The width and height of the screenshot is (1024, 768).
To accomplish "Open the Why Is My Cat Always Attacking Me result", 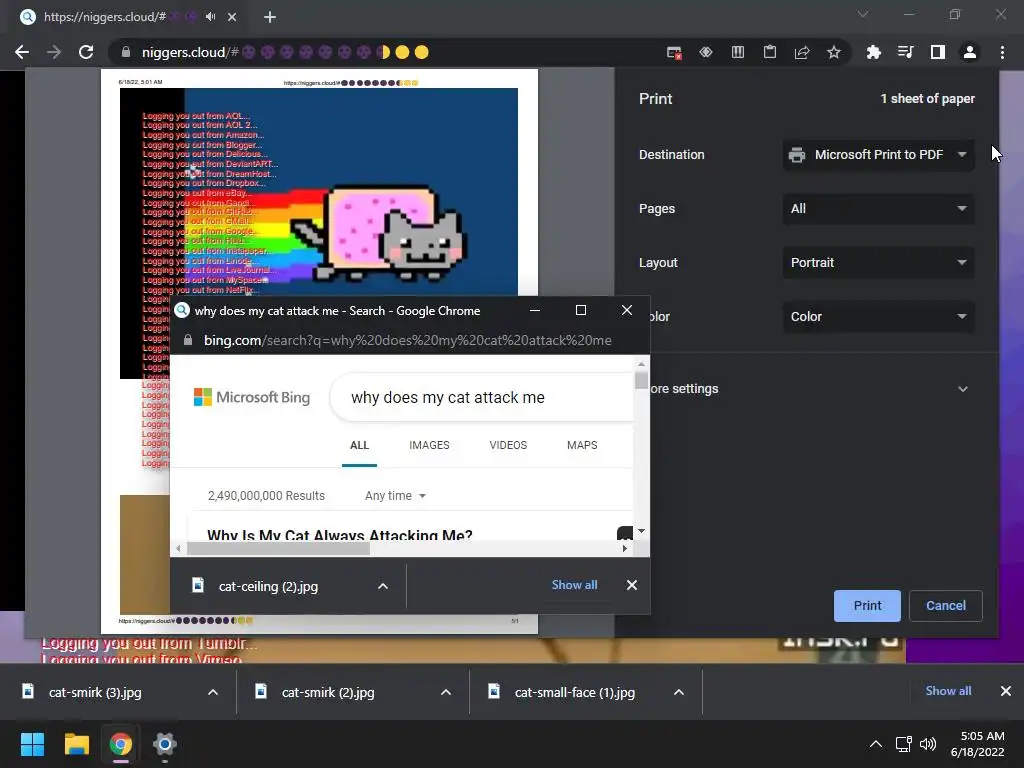I will click(340, 535).
